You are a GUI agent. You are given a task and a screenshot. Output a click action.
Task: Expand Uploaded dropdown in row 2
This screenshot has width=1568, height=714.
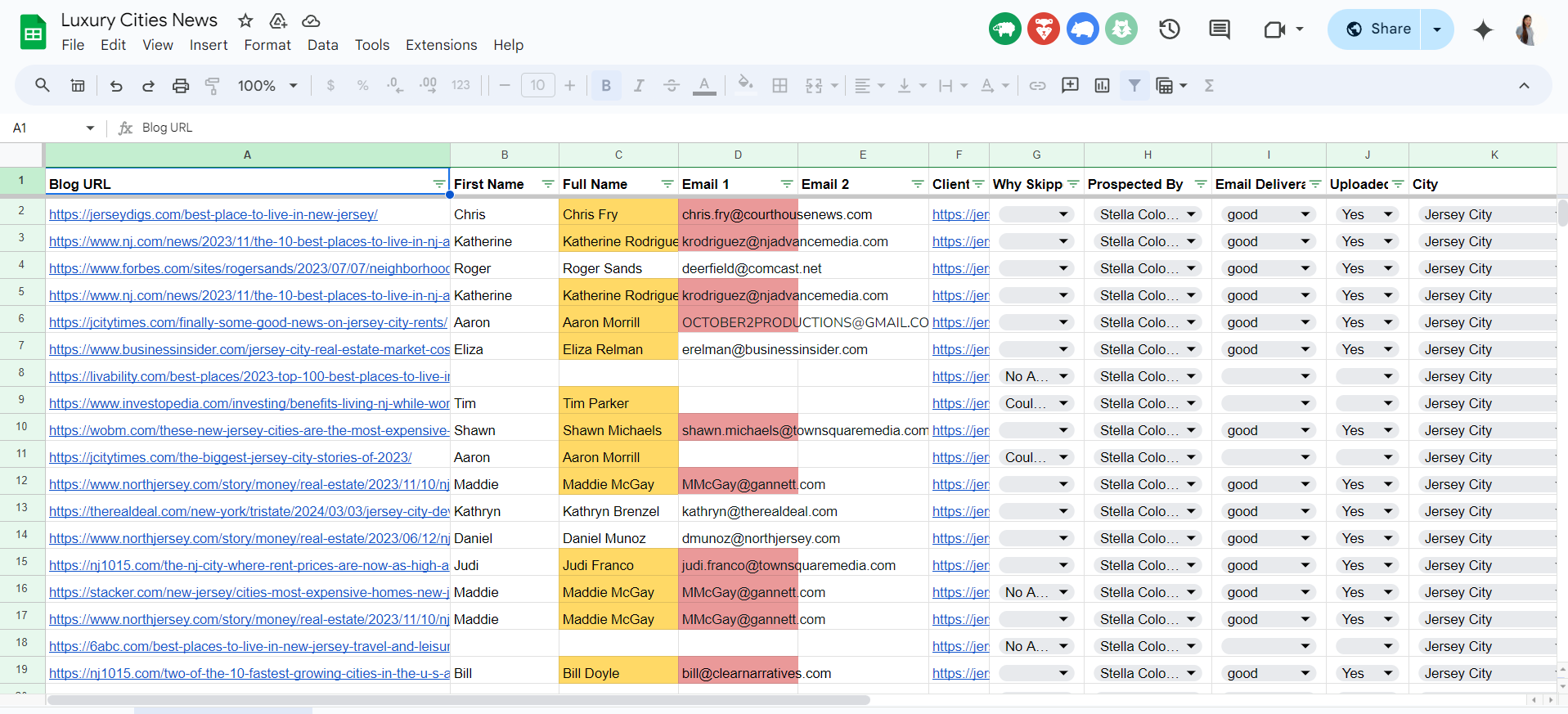pos(1388,214)
